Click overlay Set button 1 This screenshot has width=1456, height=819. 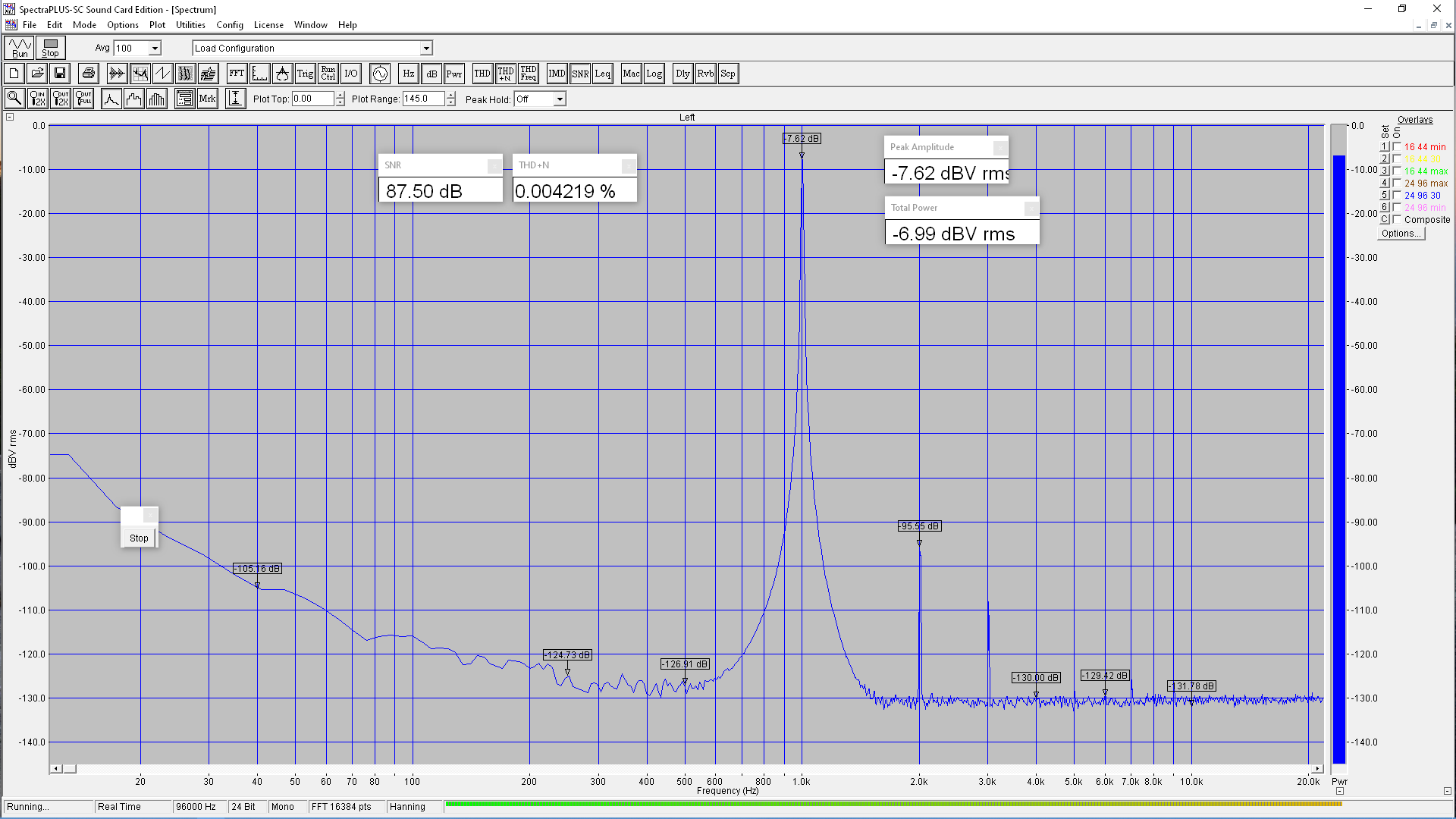[1384, 147]
